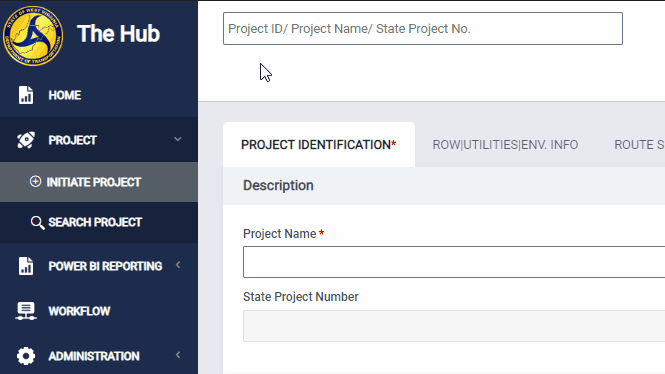Click the Project rocket icon
The image size is (665, 374).
26,140
